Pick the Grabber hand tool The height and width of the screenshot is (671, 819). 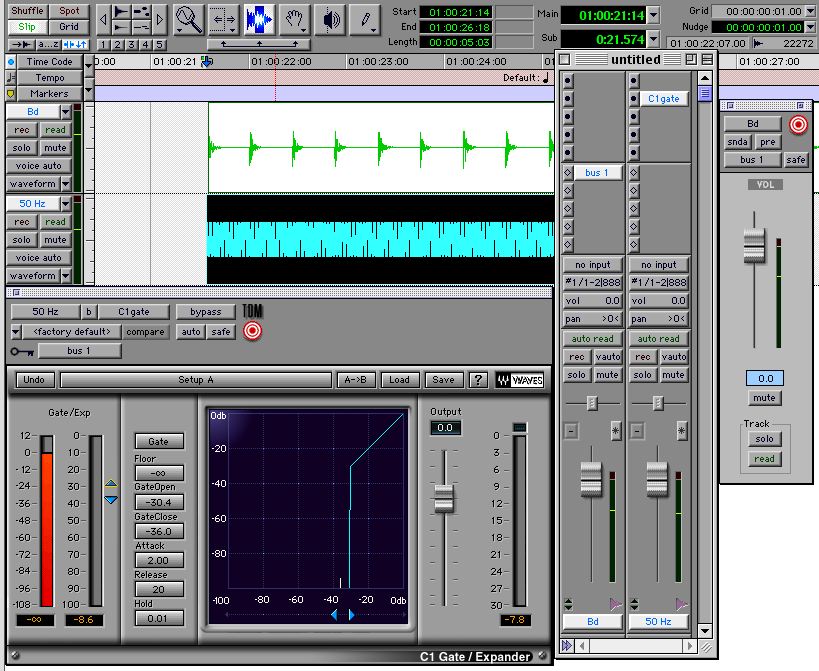point(294,18)
